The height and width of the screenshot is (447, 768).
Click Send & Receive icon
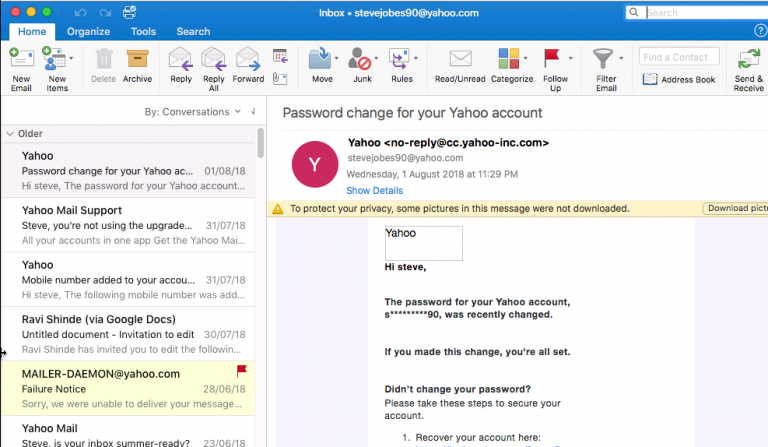click(x=748, y=59)
